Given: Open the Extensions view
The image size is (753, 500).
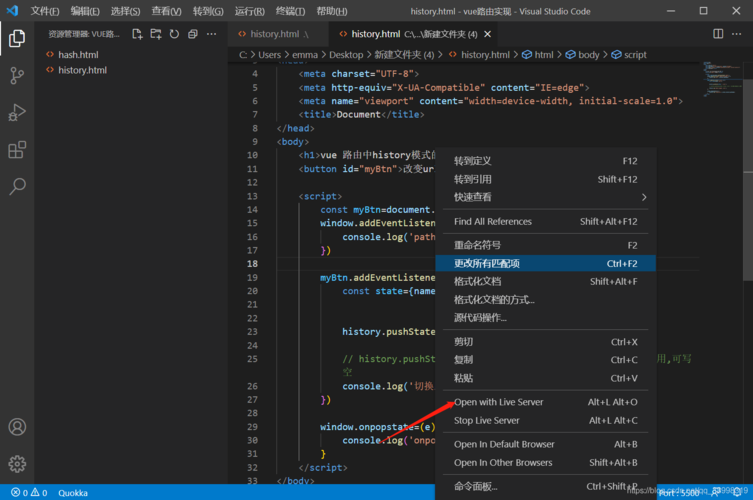Looking at the screenshot, I should pos(17,150).
